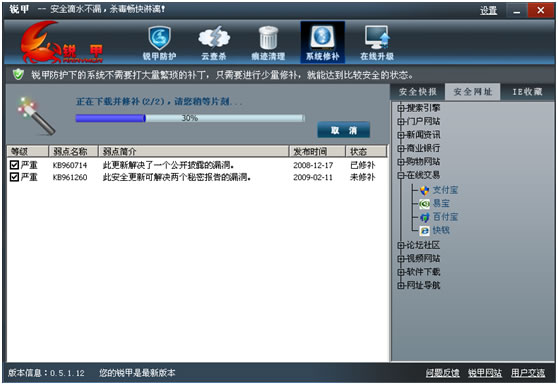Close the 锐甲 window
558x385 pixels.
541,11
